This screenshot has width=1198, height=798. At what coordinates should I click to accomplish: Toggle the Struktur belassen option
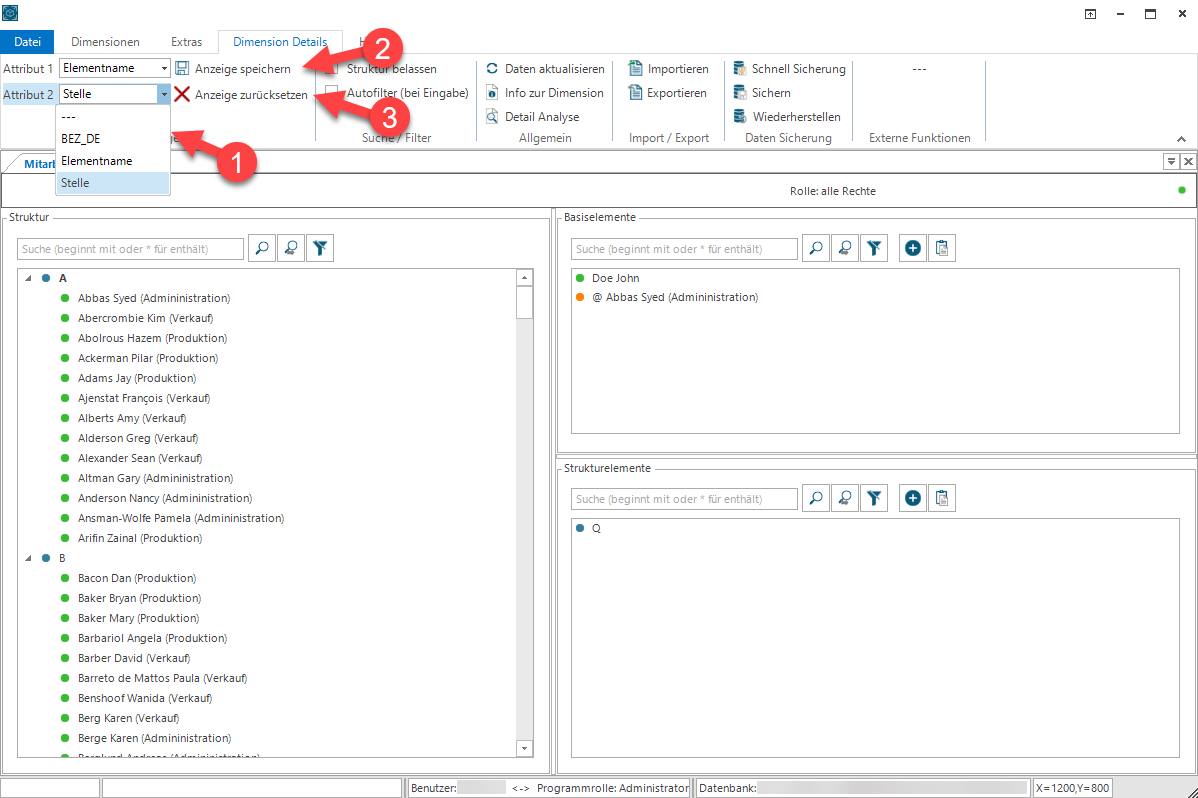tap(331, 69)
